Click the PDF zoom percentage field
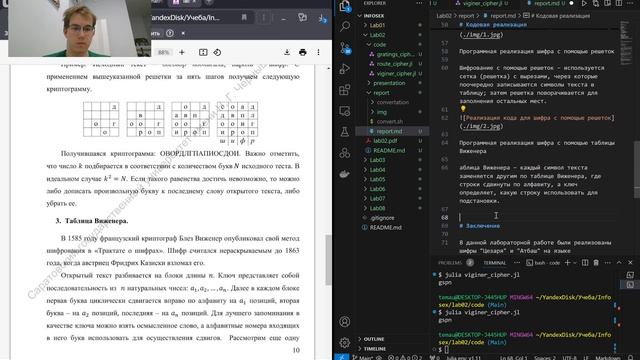 coord(163,52)
